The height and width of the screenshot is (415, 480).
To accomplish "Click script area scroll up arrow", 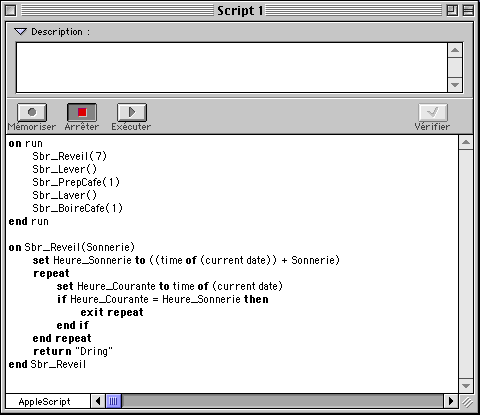I will coord(466,143).
